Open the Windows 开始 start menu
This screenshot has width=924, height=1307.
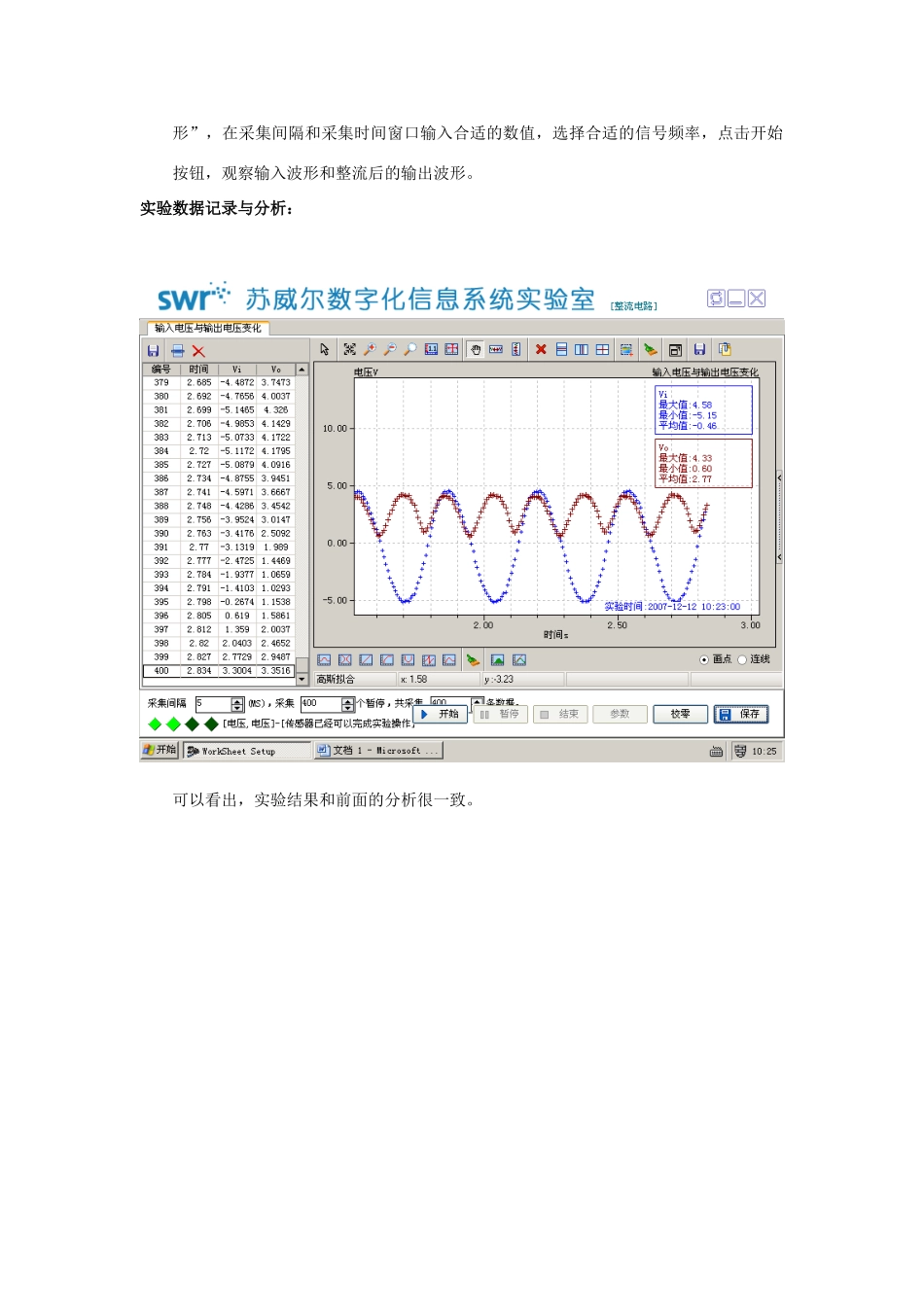coord(160,750)
